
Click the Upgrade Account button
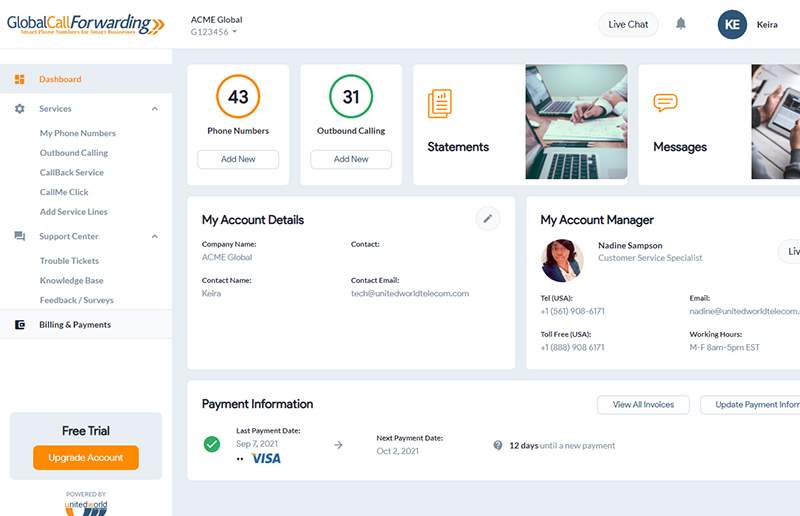86,457
